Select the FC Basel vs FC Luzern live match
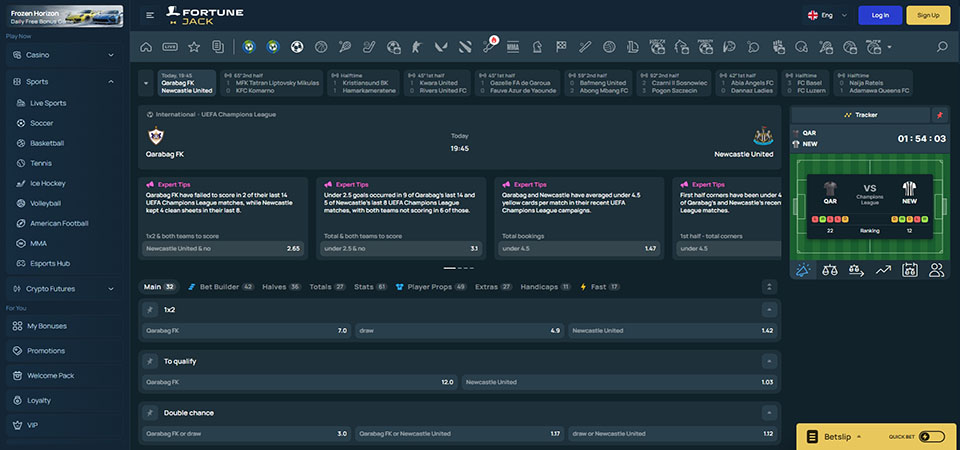Viewport: 960px width, 450px height. (x=805, y=83)
